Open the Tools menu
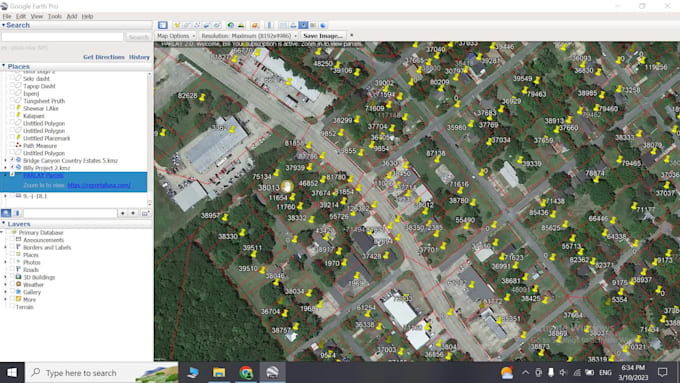The width and height of the screenshot is (680, 383). pos(55,16)
